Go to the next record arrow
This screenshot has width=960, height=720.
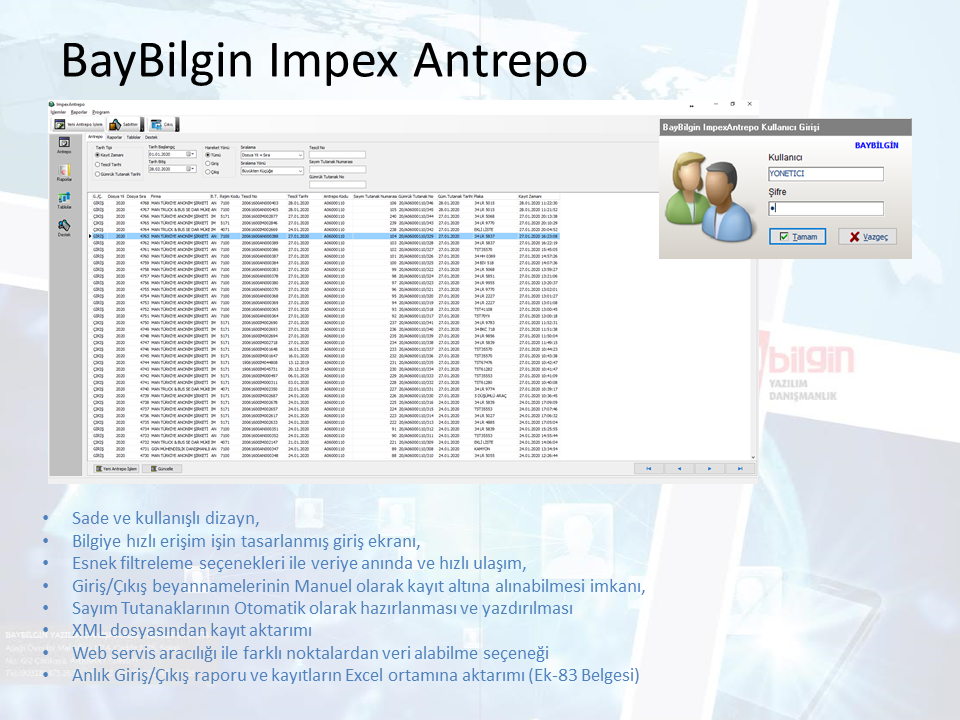click(x=710, y=468)
